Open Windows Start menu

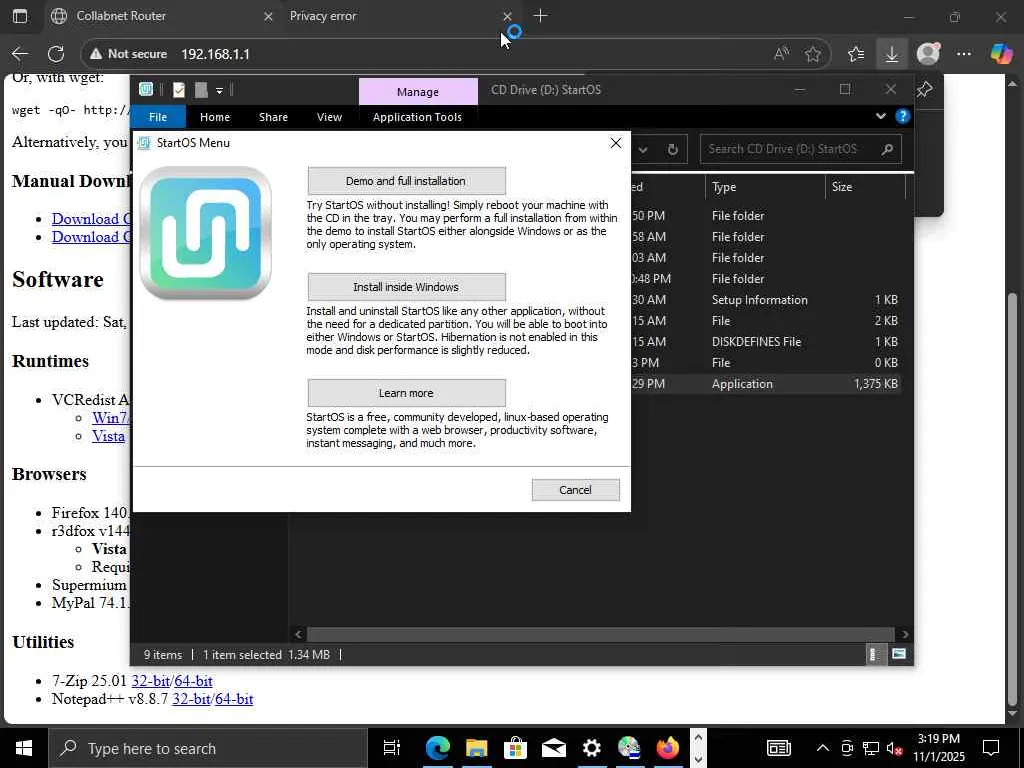pos(24,748)
